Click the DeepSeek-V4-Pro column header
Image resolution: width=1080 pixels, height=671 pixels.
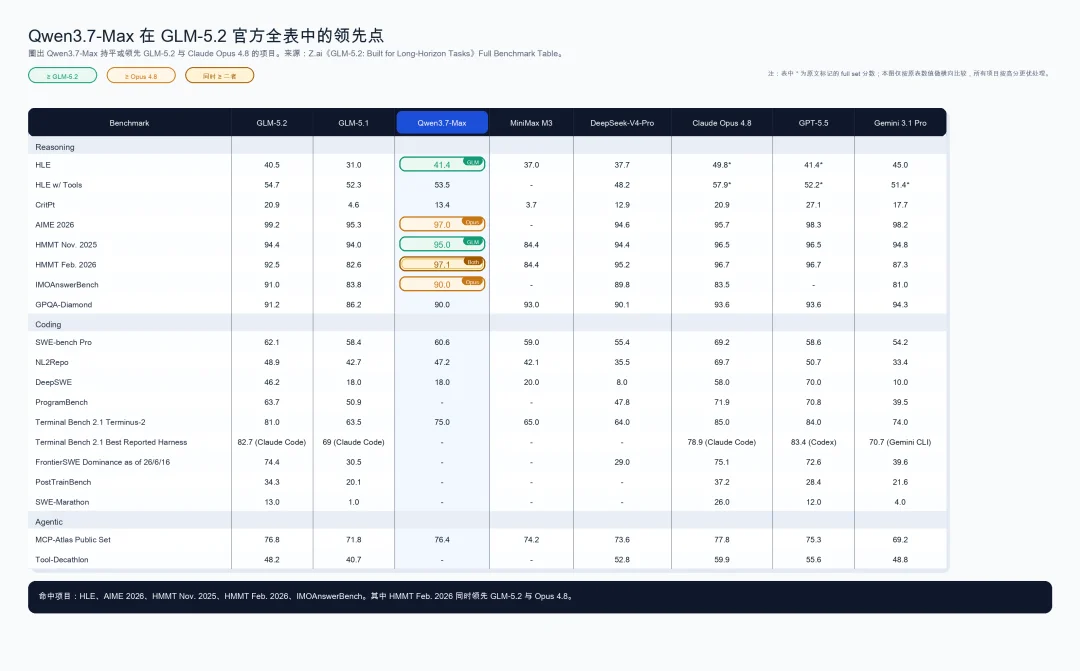[x=622, y=123]
